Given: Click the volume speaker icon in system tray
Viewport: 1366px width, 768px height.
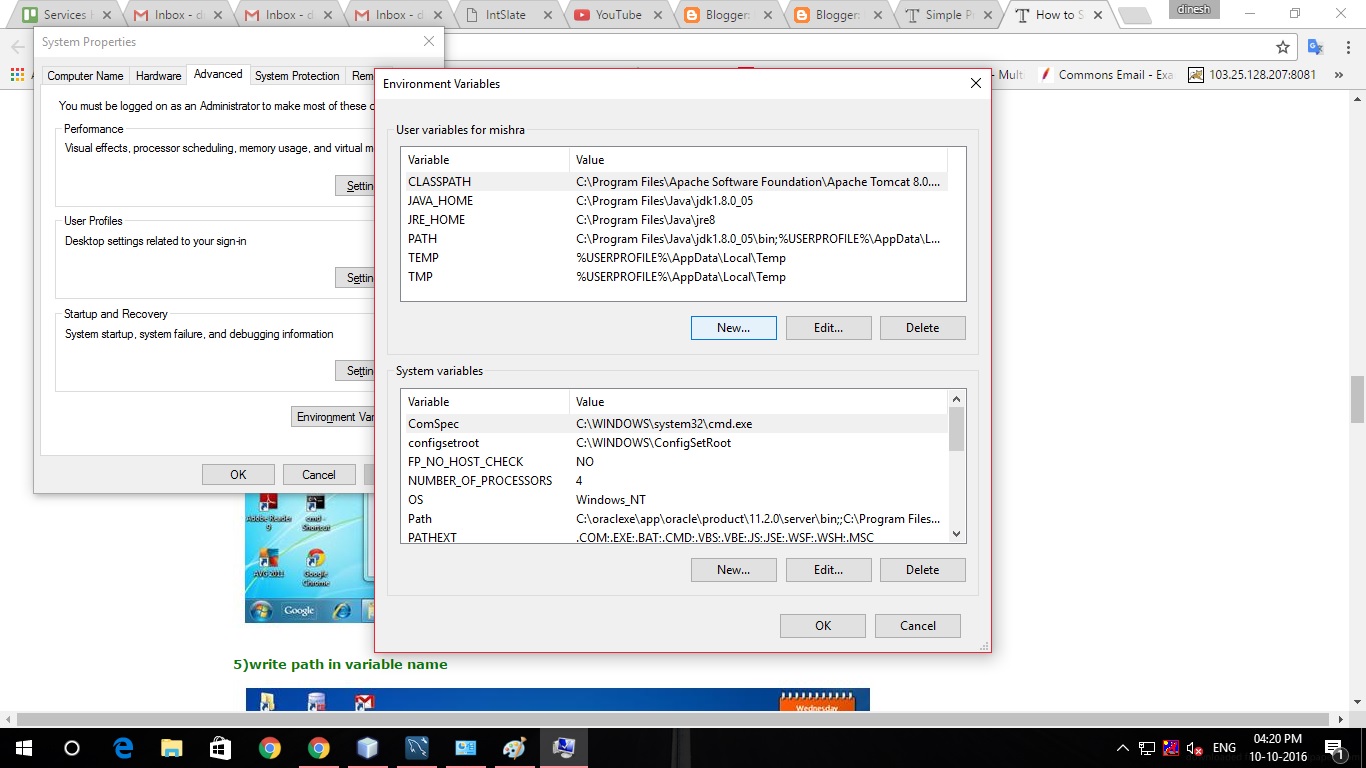Looking at the screenshot, I should tap(1192, 747).
